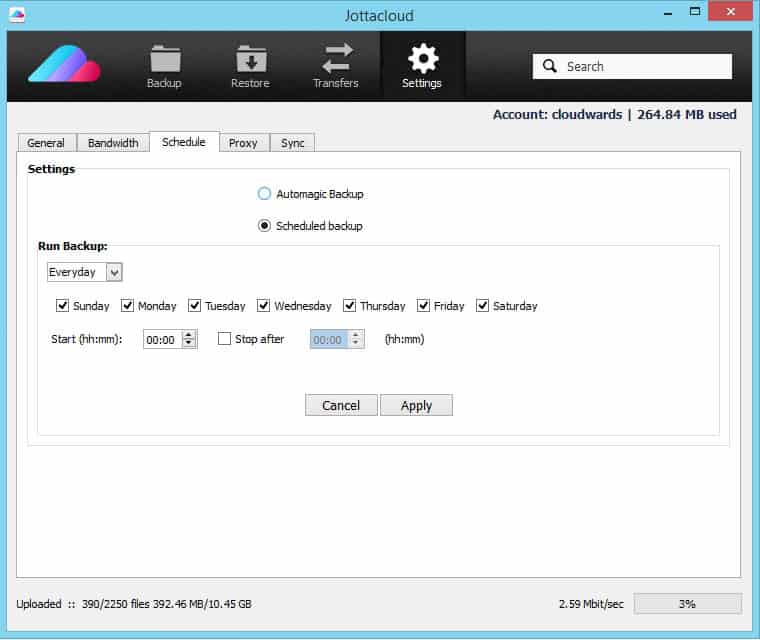Uncheck the Saturday checkbox
Screen dimensions: 760x640
[x=482, y=306]
